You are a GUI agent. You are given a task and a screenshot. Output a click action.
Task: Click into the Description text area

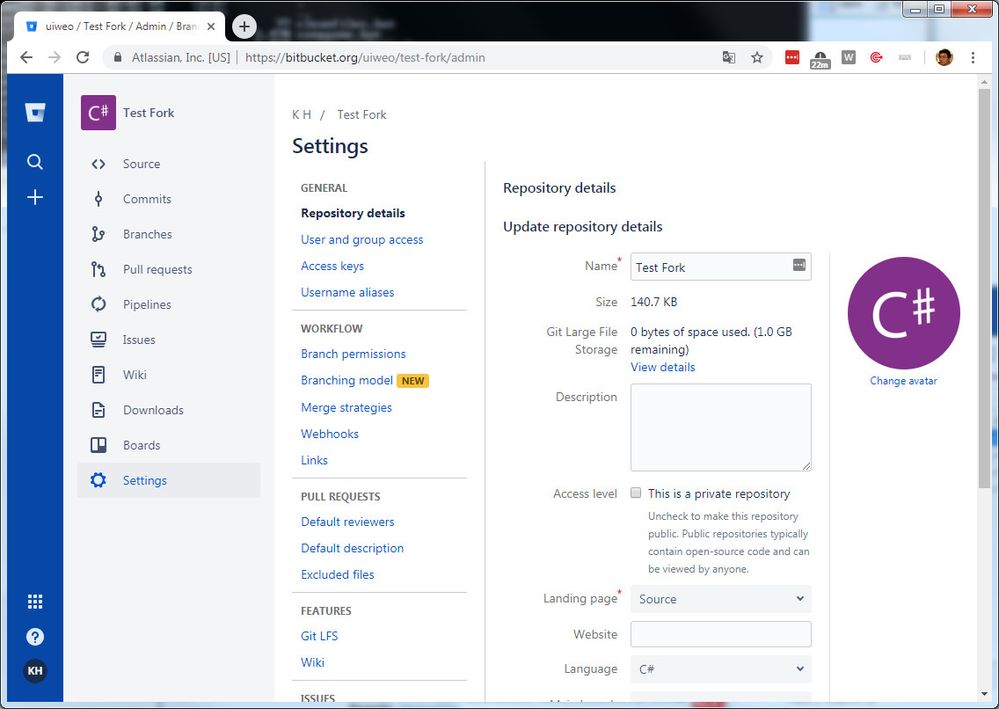coord(721,427)
